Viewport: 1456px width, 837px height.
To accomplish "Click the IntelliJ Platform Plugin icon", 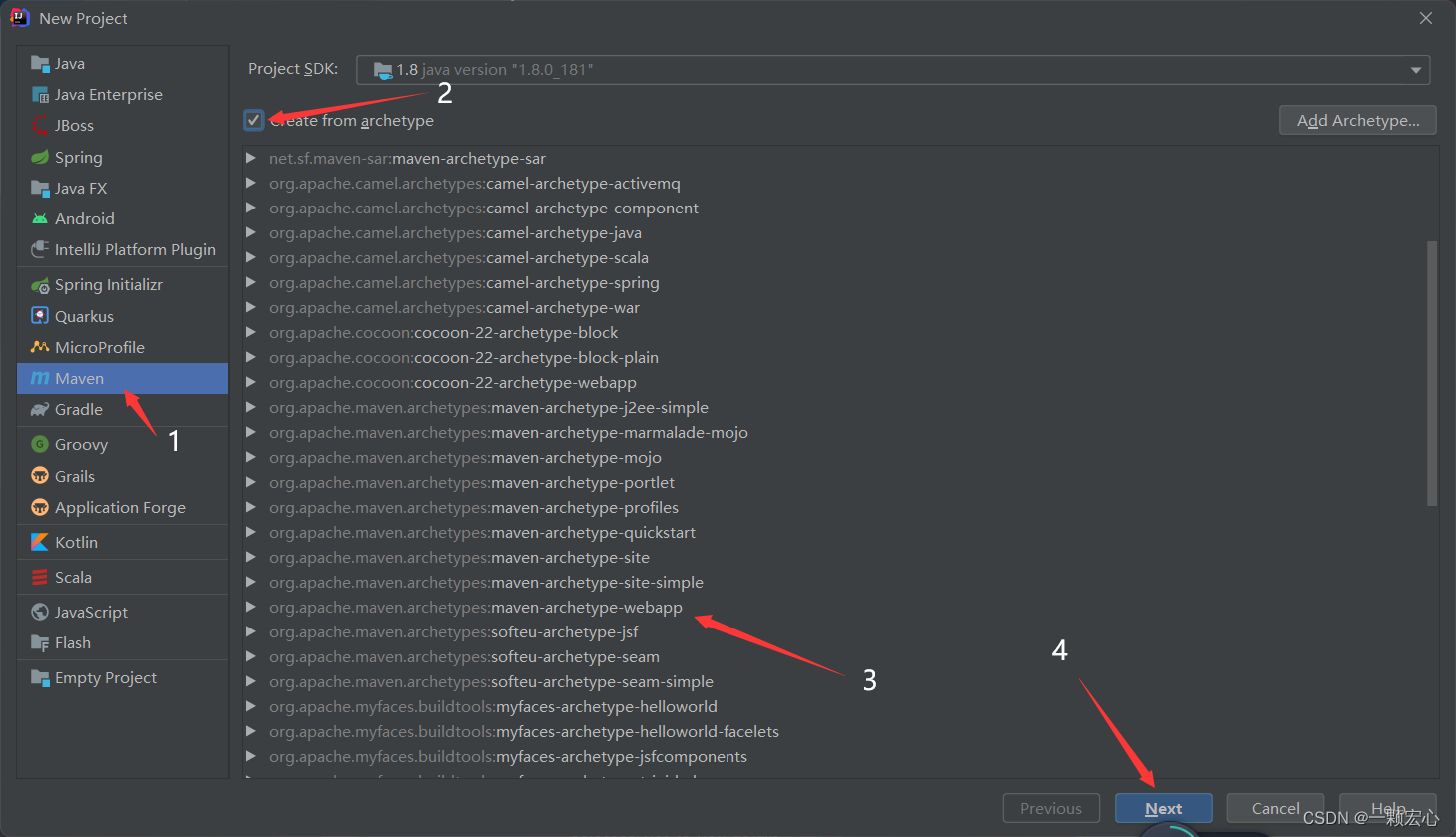I will (40, 249).
